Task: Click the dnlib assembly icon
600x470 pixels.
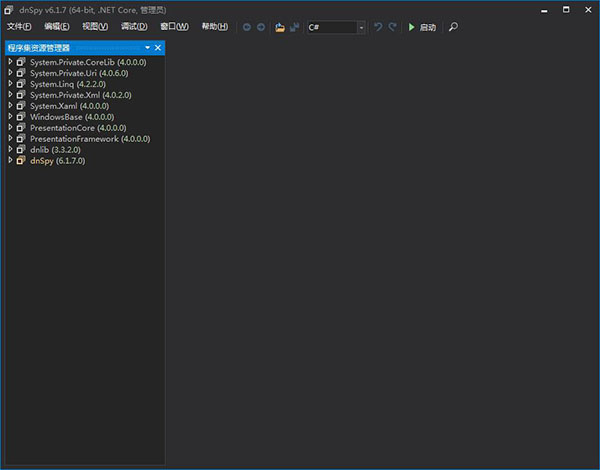Action: click(x=21, y=150)
